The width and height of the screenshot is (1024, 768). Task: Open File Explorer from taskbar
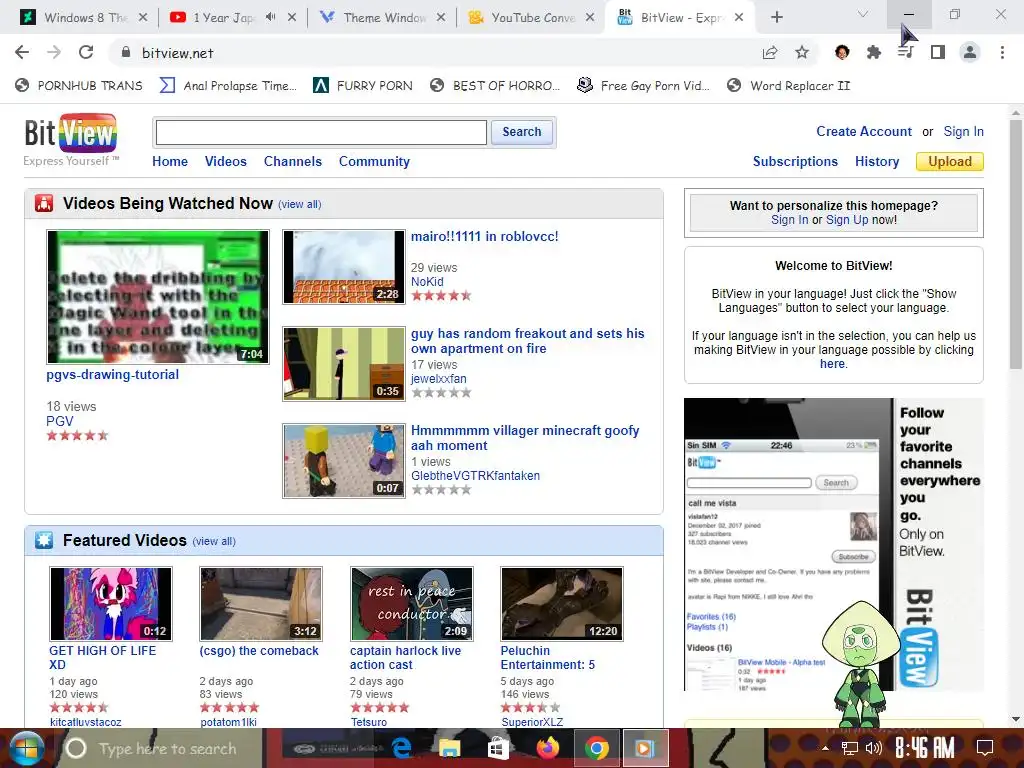pos(449,748)
